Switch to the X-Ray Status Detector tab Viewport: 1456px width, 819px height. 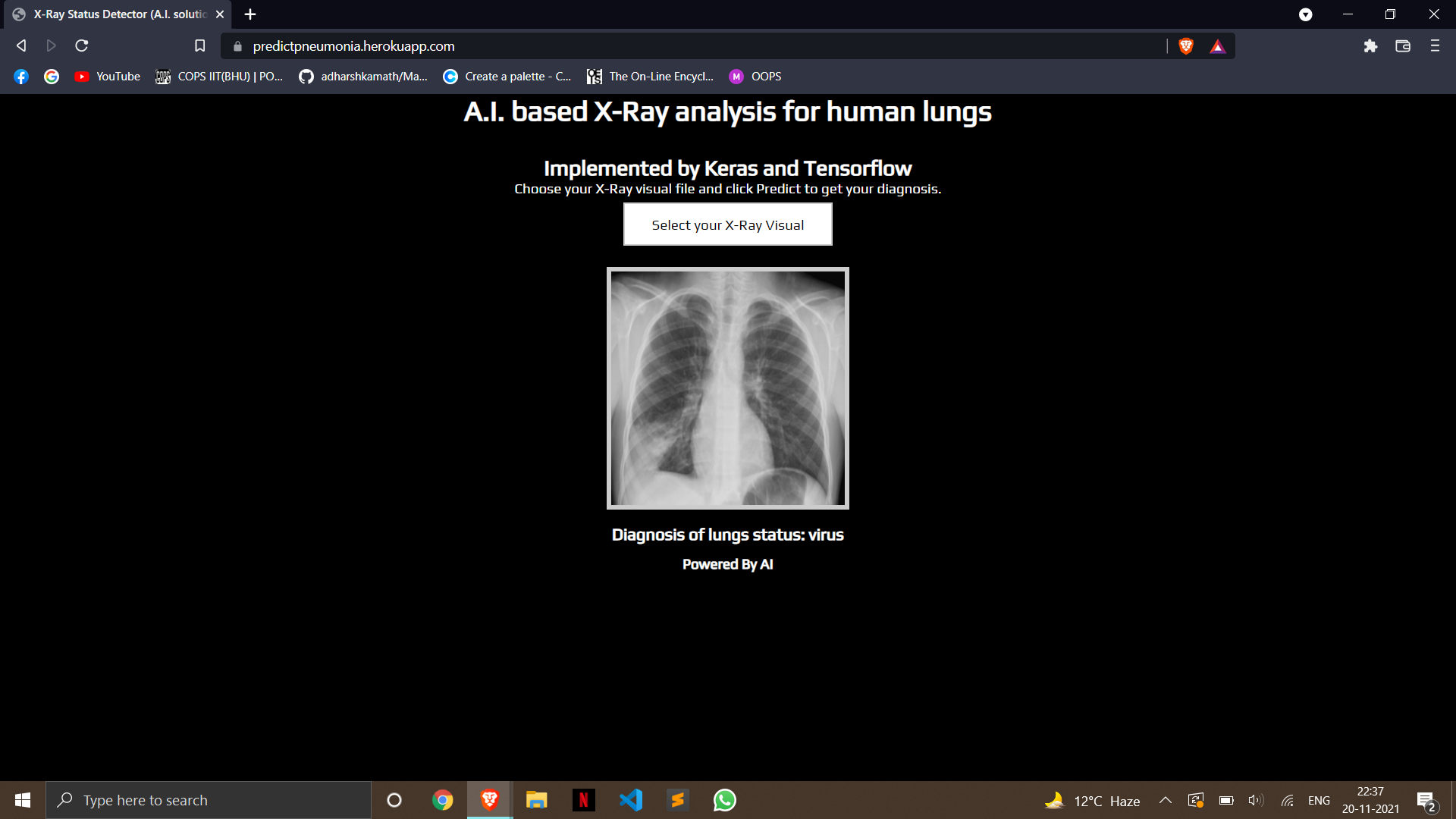pyautogui.click(x=114, y=14)
